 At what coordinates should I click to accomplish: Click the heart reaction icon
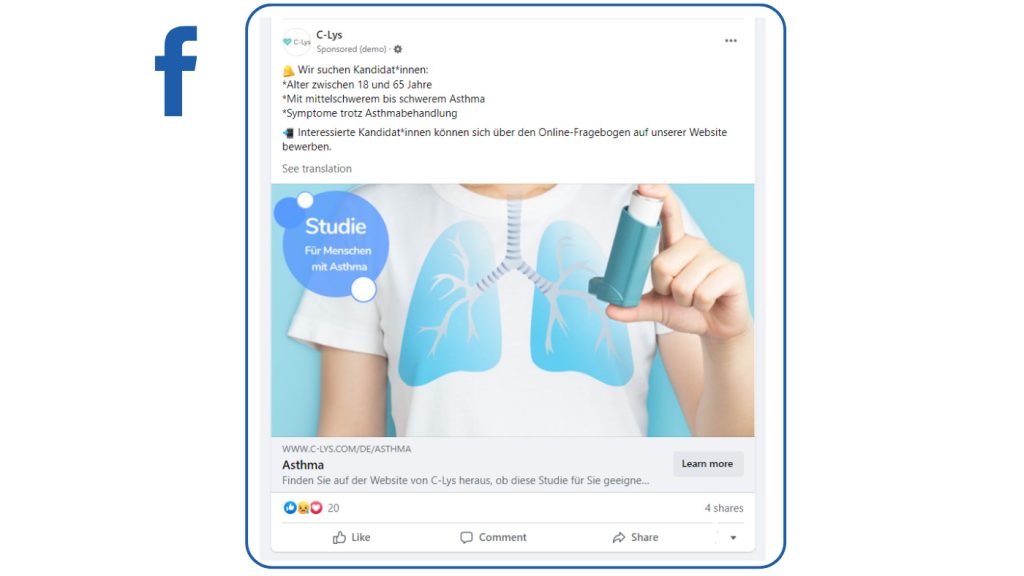316,507
